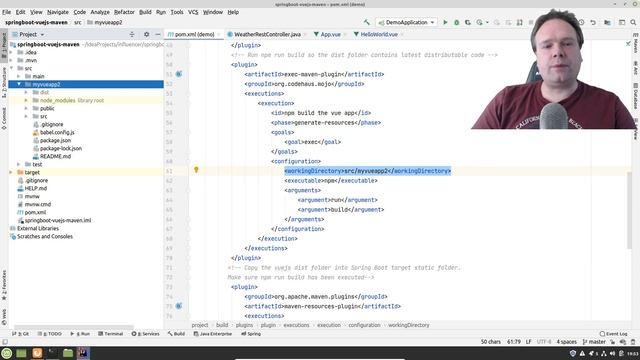Select README.md in project tree

55,156
